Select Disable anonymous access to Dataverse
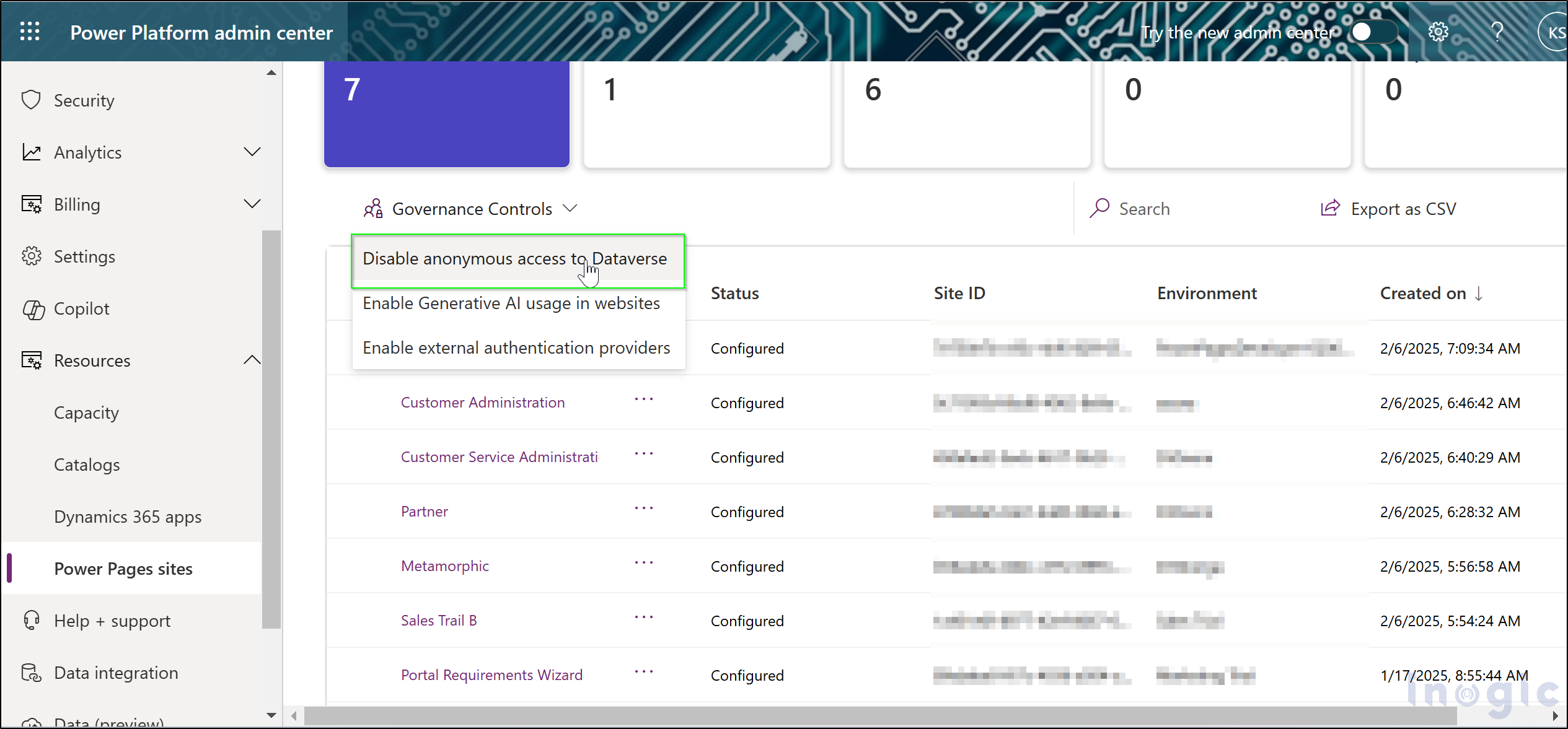1568x729 pixels. 515,258
